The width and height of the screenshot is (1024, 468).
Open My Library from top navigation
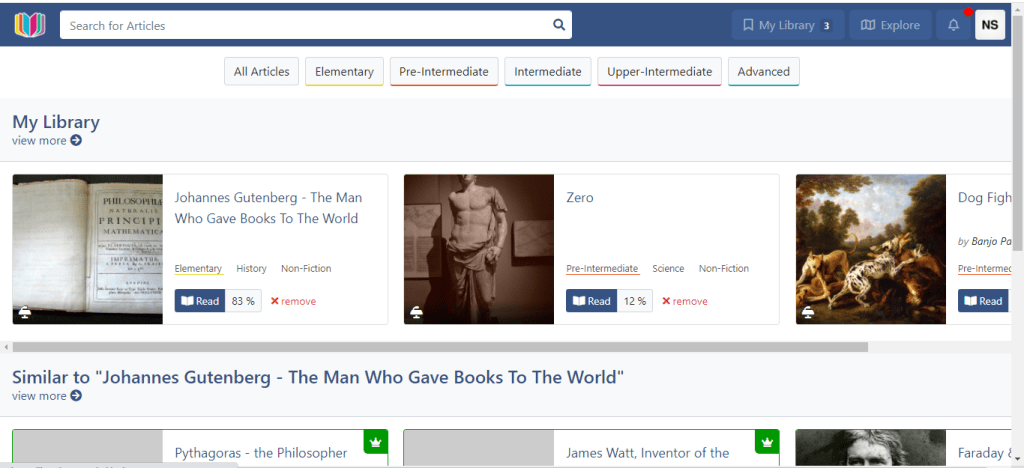pyautogui.click(x=787, y=25)
